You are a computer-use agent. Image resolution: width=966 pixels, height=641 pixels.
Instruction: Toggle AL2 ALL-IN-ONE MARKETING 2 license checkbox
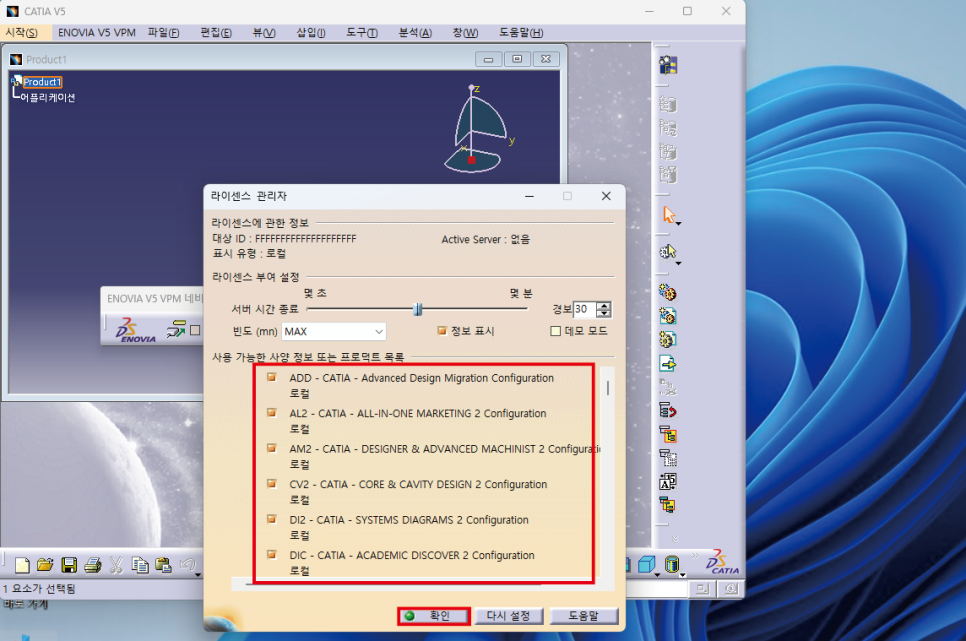[x=271, y=413]
